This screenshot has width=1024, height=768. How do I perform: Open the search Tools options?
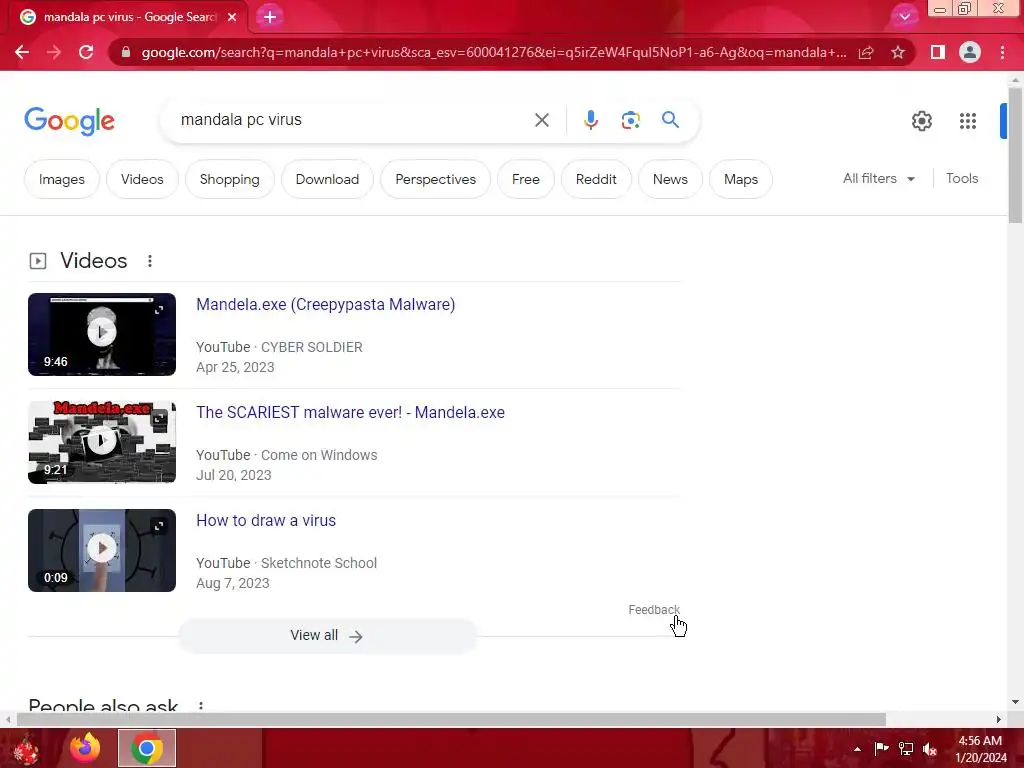point(962,178)
